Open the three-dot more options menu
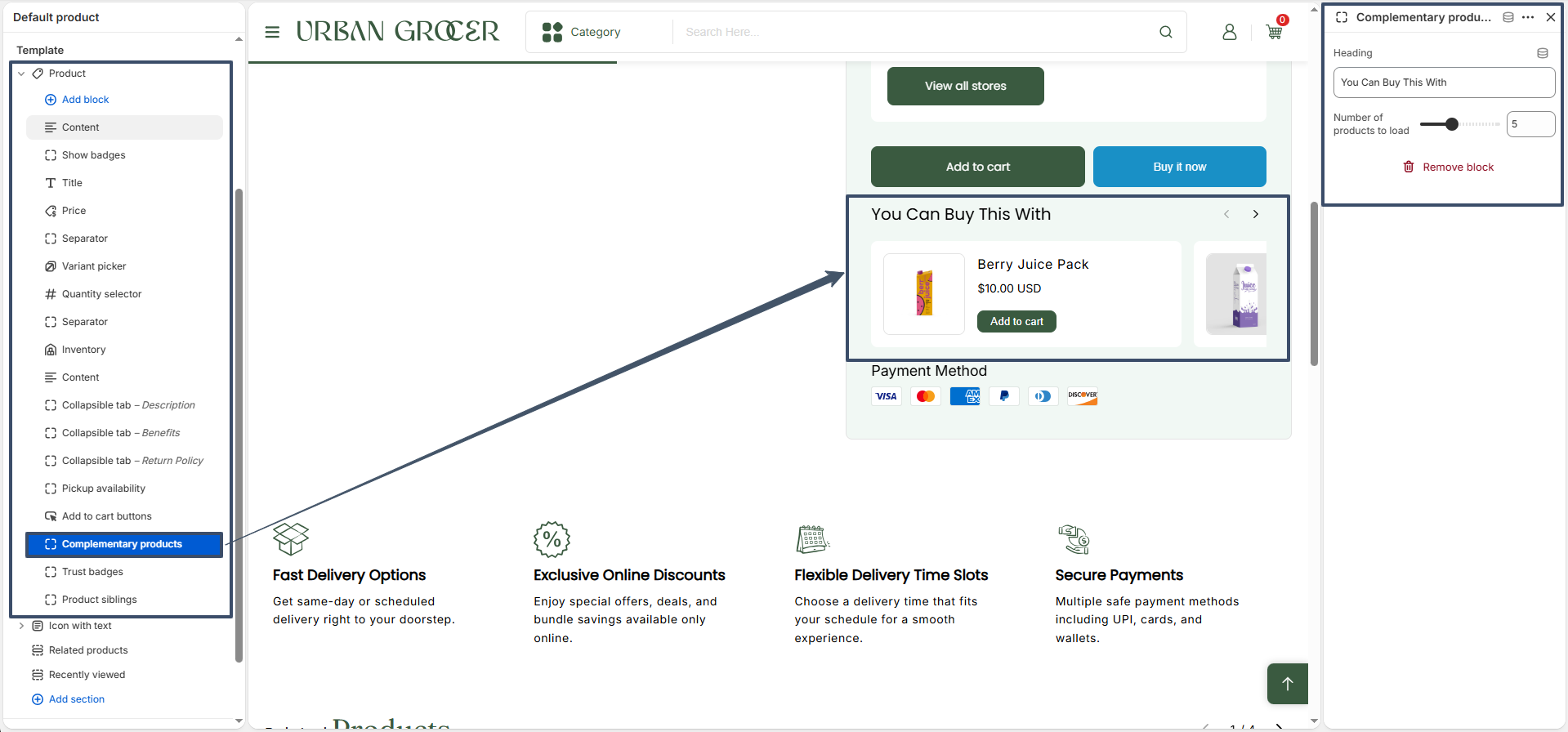 coord(1528,17)
